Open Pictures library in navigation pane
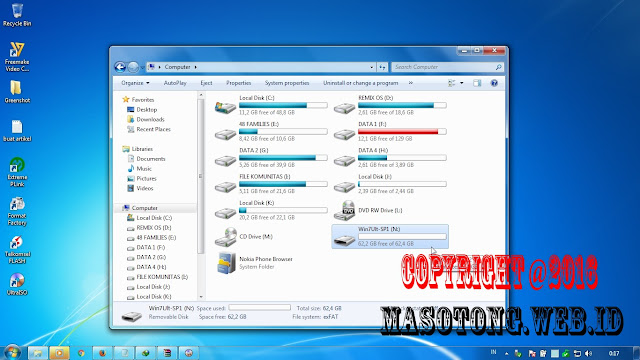 [x=146, y=178]
